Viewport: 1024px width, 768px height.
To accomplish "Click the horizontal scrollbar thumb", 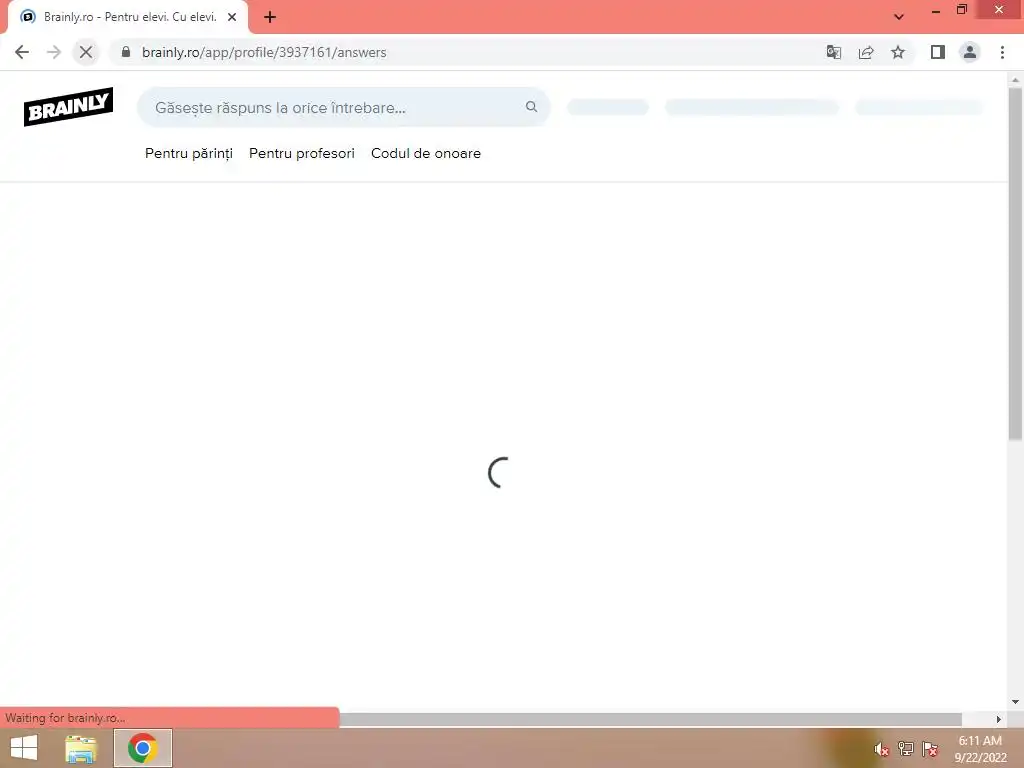I will click(x=650, y=719).
